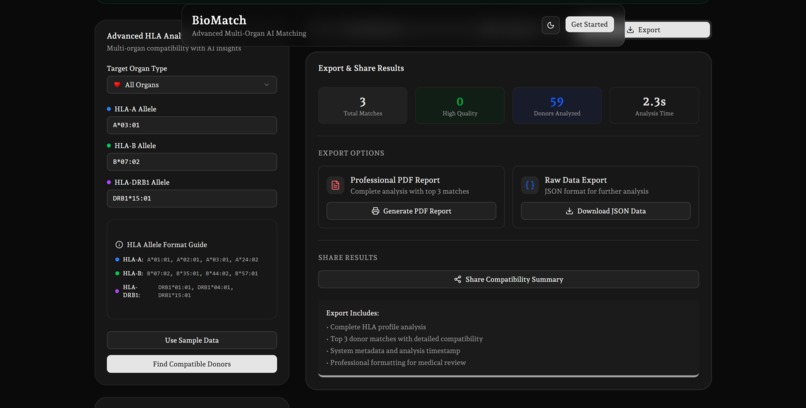Click the Donors Analyzed stat card
This screenshot has height=408, width=806.
point(557,105)
